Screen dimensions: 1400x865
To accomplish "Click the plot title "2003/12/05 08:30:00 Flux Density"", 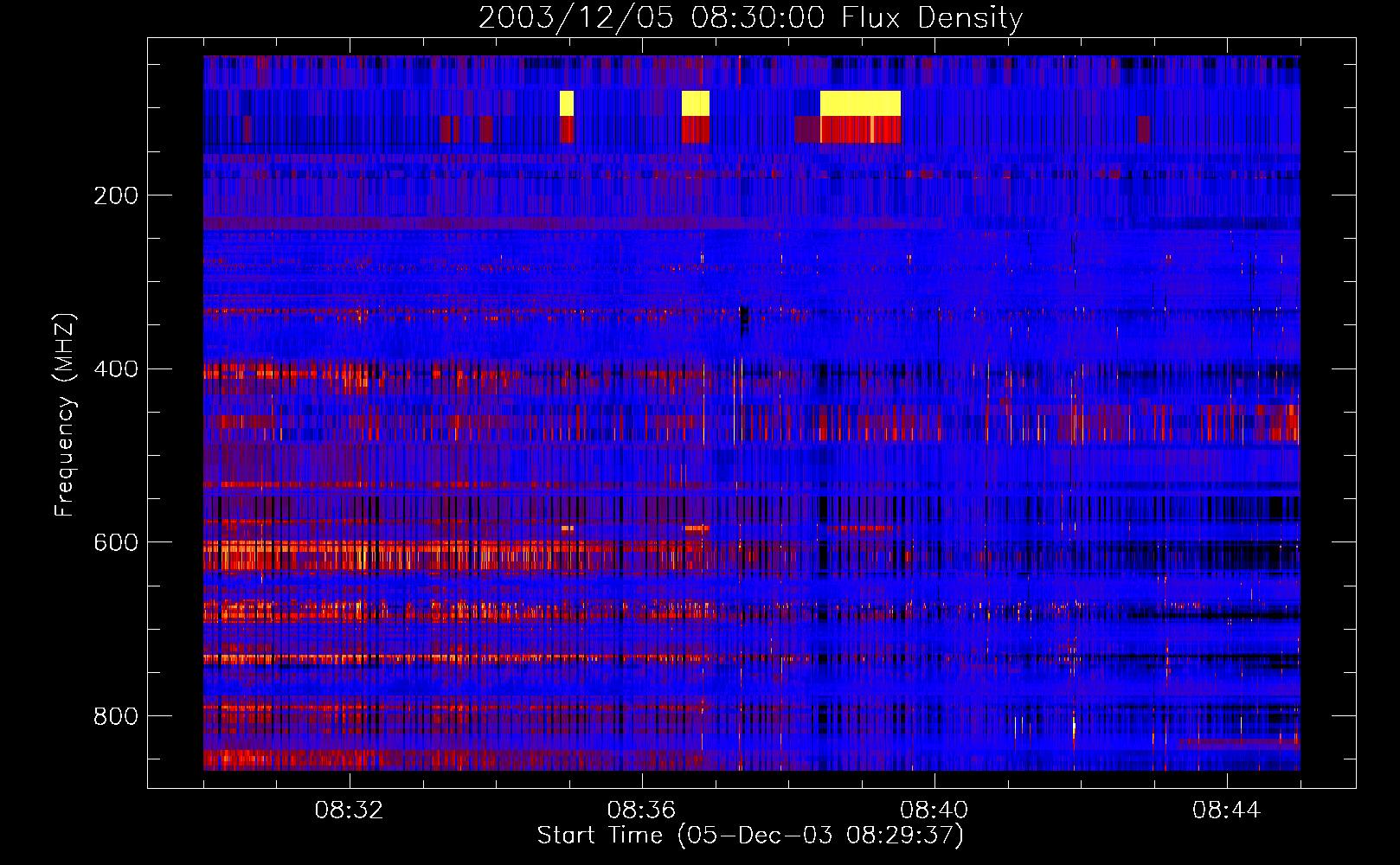I will pos(750,17).
